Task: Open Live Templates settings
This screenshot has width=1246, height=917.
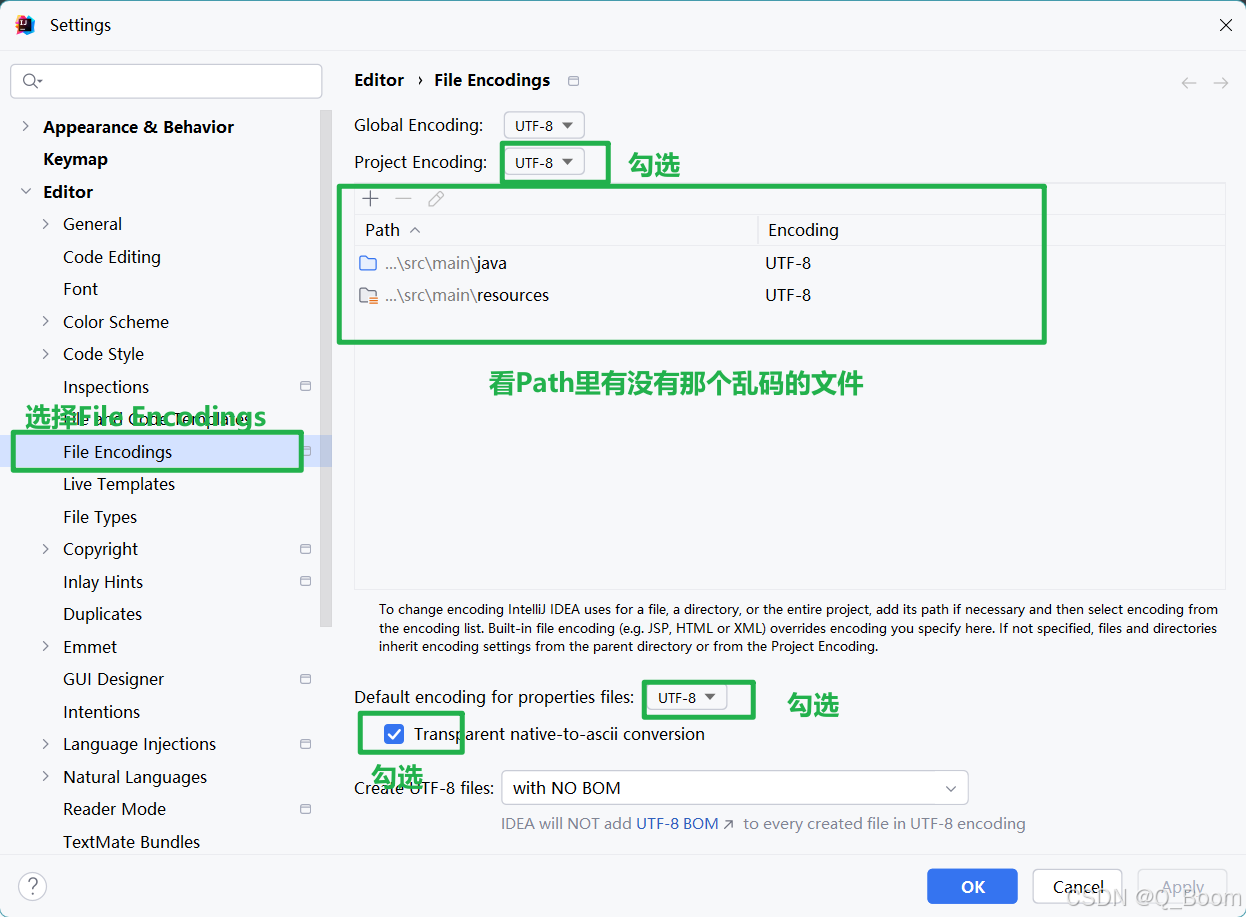Action: (119, 484)
